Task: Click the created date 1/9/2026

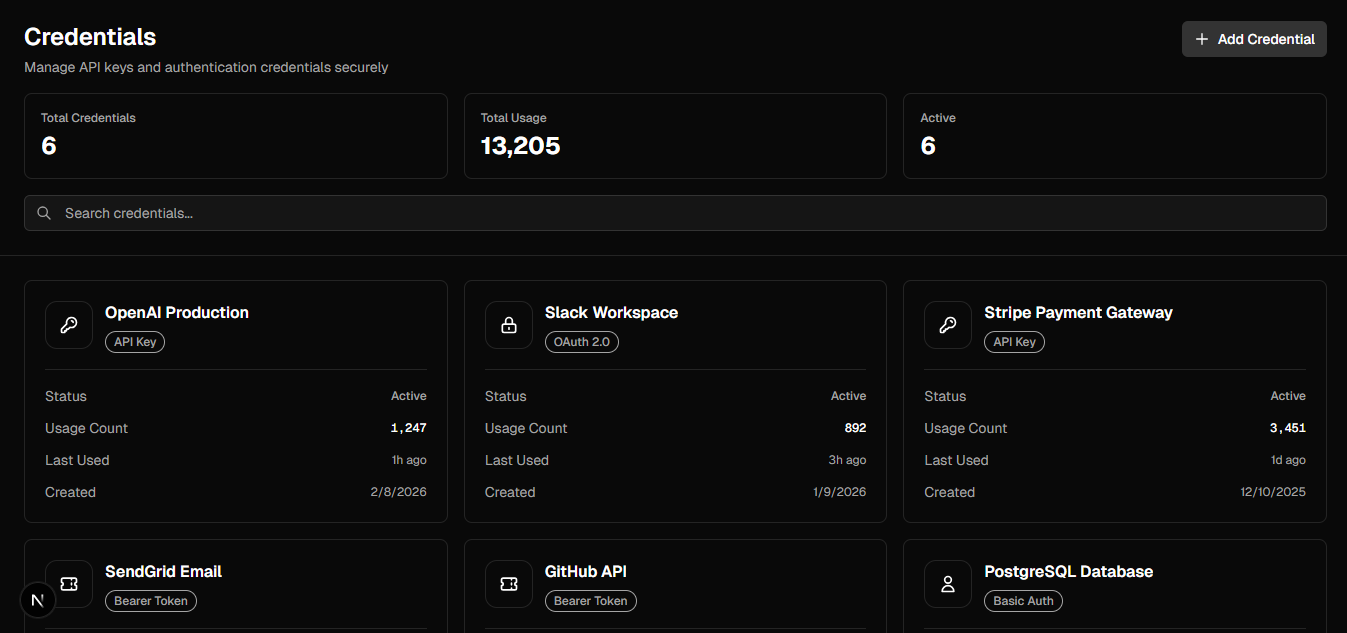Action: coord(838,492)
